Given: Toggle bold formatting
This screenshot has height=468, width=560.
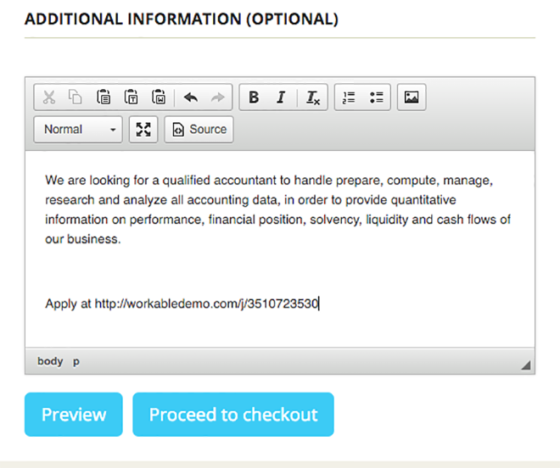Looking at the screenshot, I should tap(254, 97).
